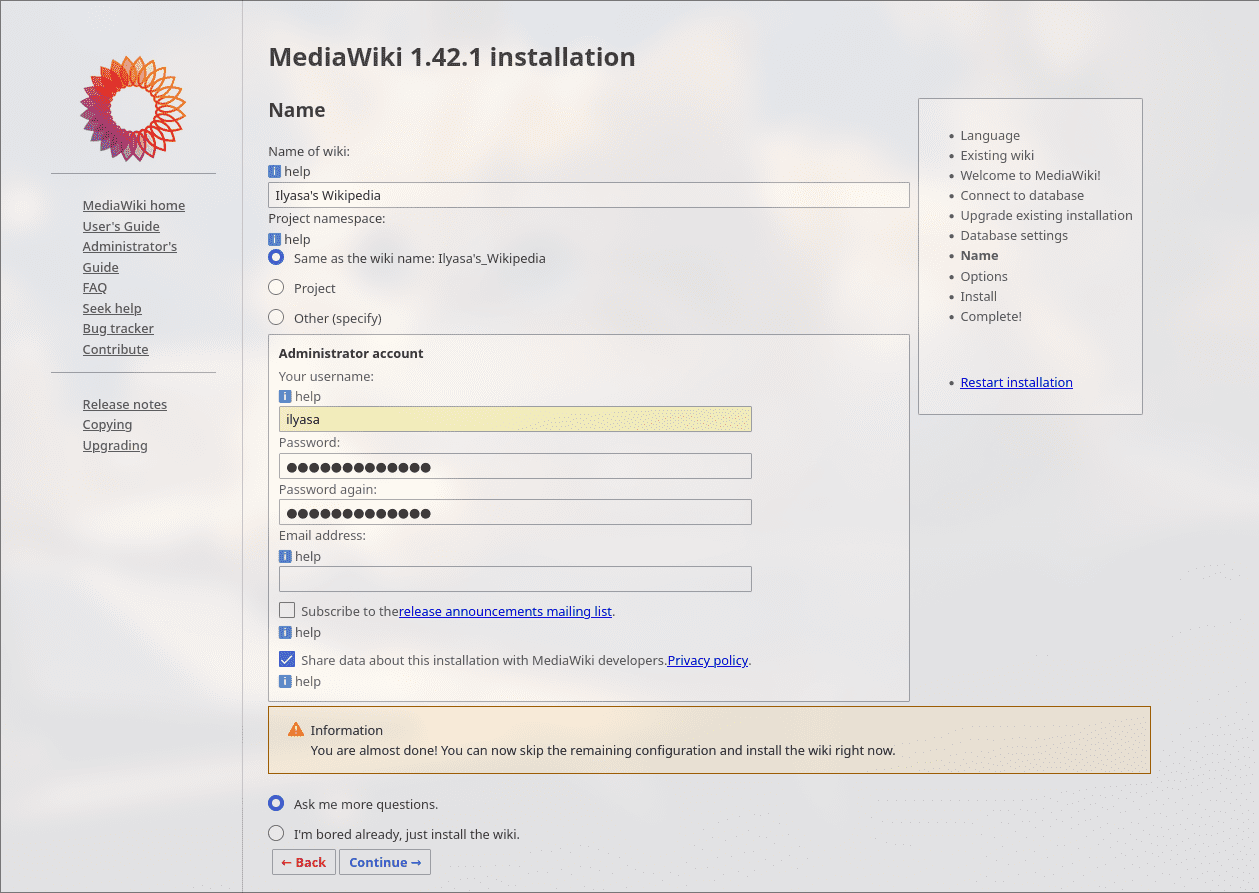Open the MediaWiki home link

coord(134,205)
